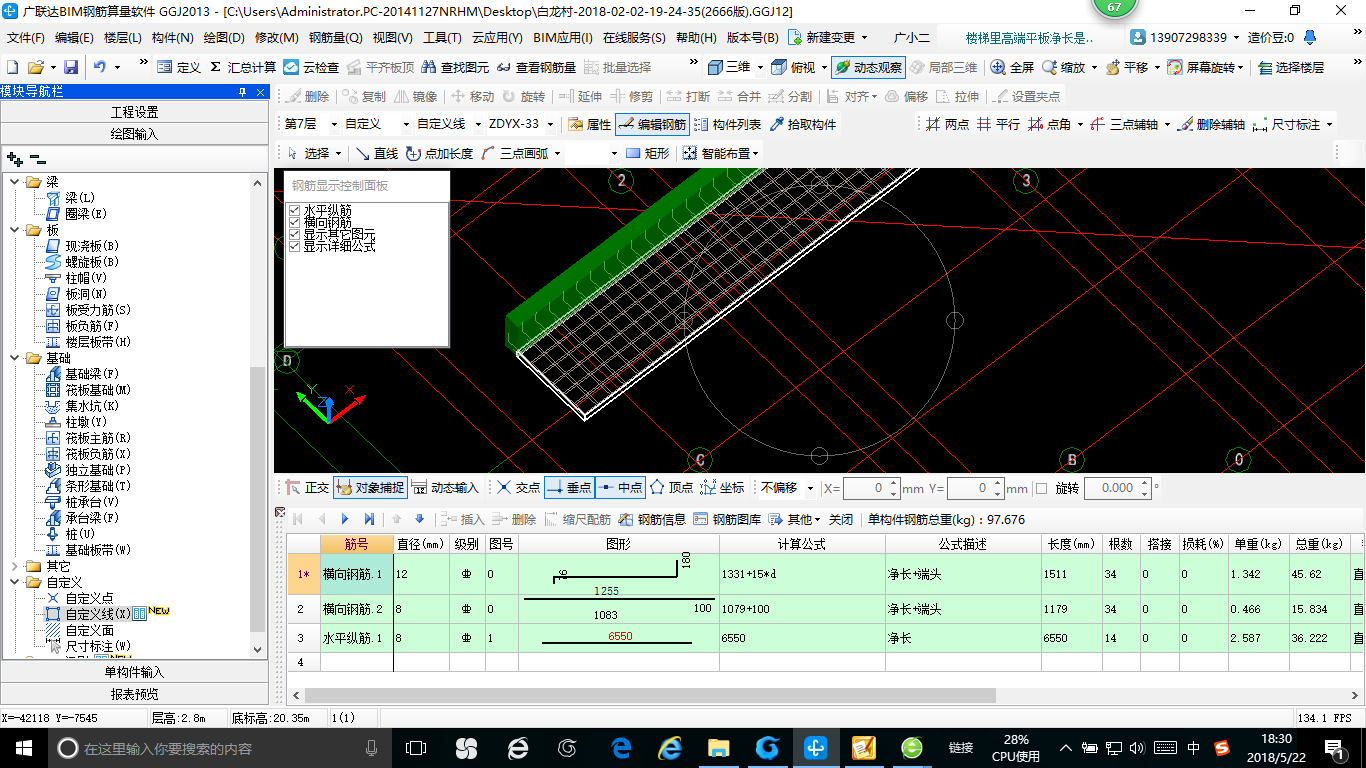The width and height of the screenshot is (1366, 768).
Task: Uncheck 横向钢筋 display checkbox
Action: [294, 222]
